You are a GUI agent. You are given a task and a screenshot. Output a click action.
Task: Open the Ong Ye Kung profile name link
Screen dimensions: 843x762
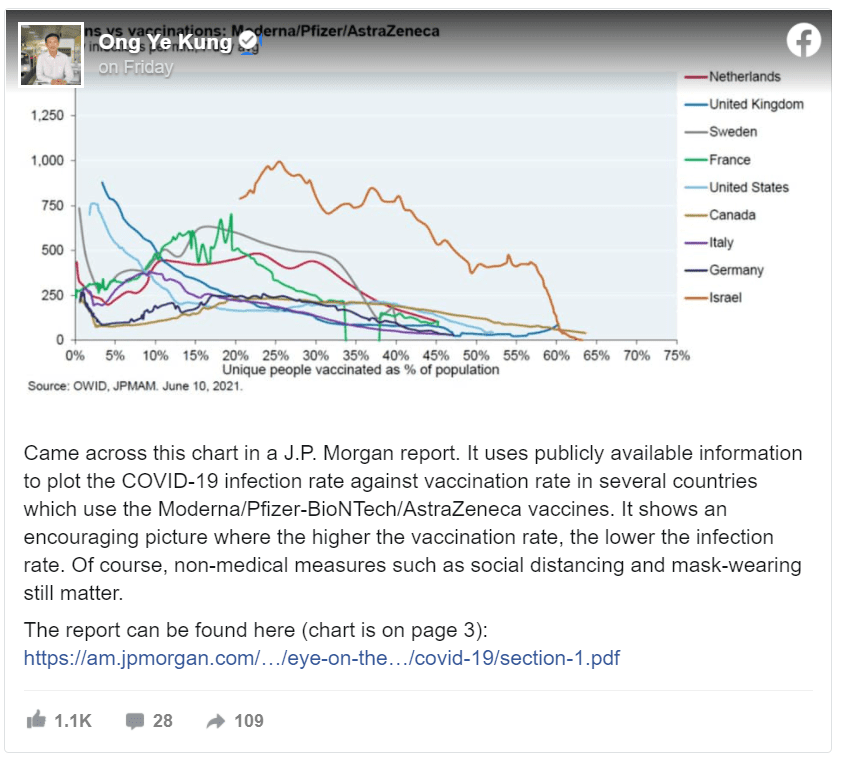pos(165,42)
